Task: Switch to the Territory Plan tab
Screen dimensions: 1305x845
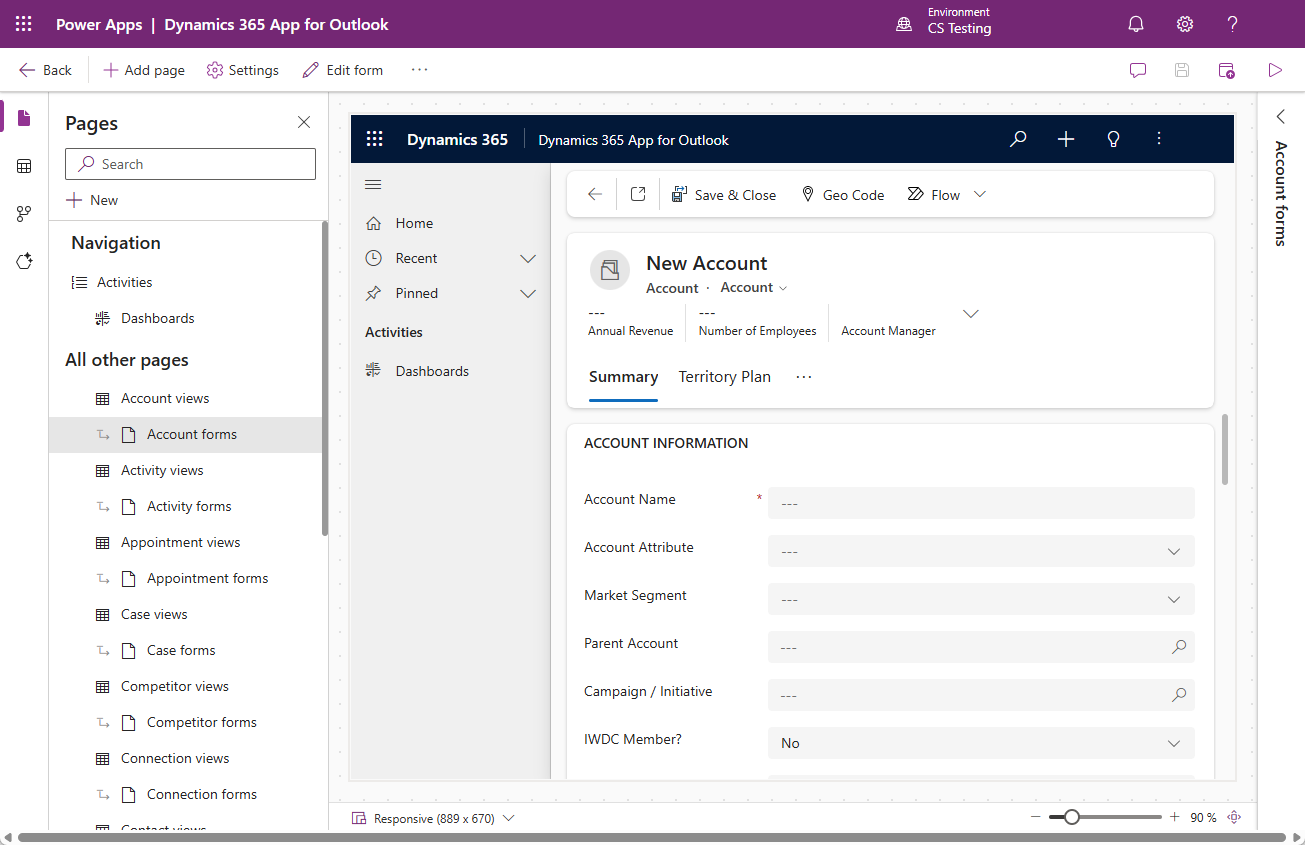Action: click(x=724, y=377)
